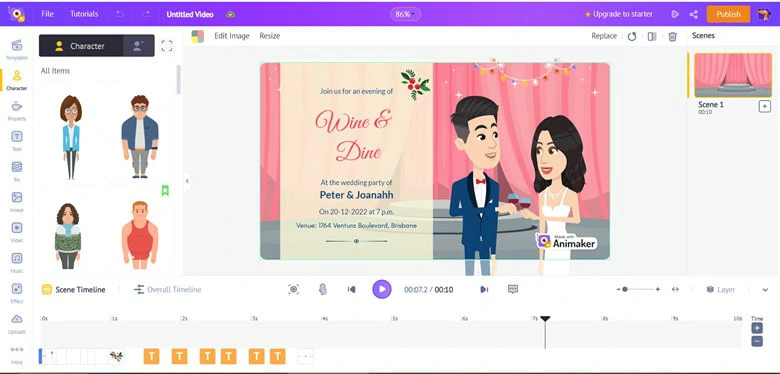780x374 pixels.
Task: Click Upgrade to starter link
Action: [618, 14]
